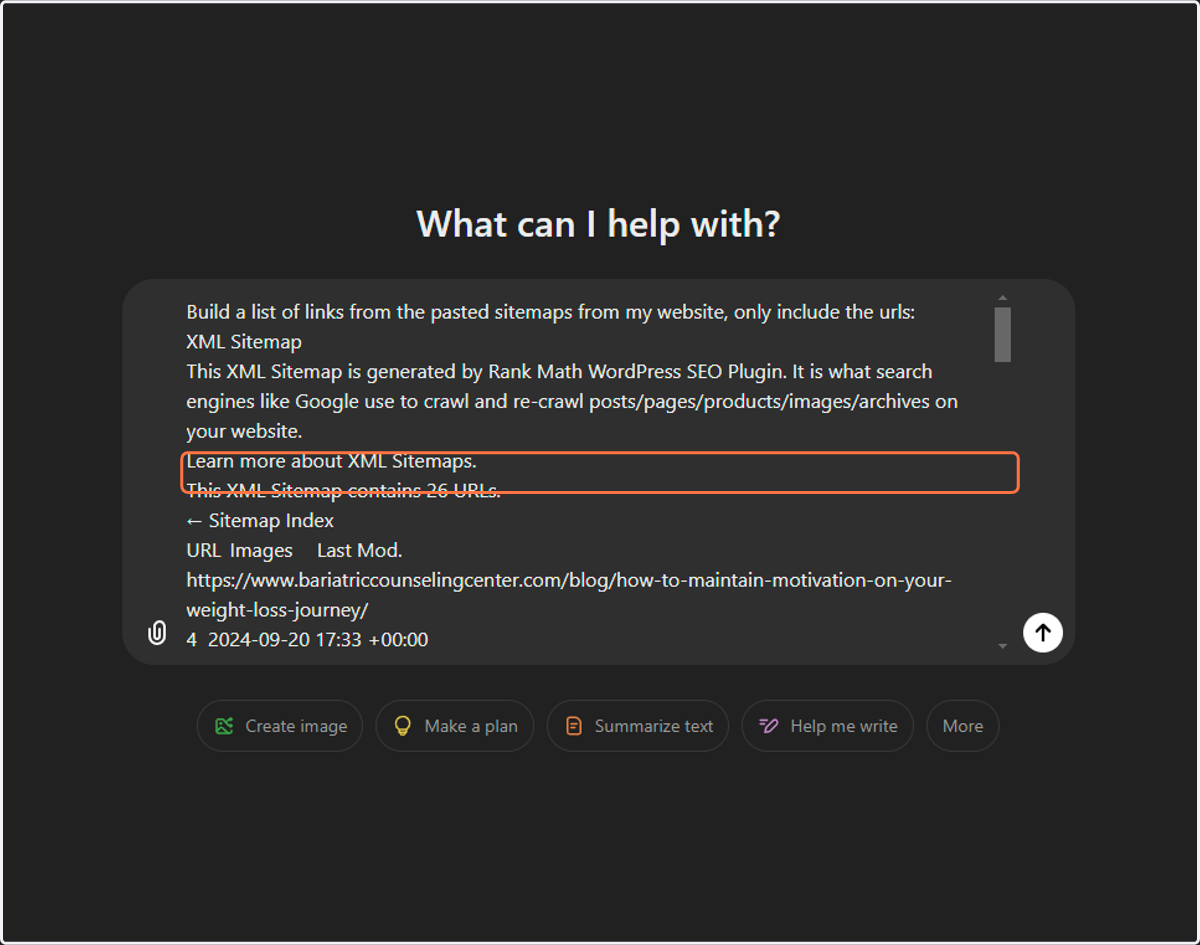Click the prompt scrollbar thumb
The image size is (1200, 945).
(x=1003, y=334)
